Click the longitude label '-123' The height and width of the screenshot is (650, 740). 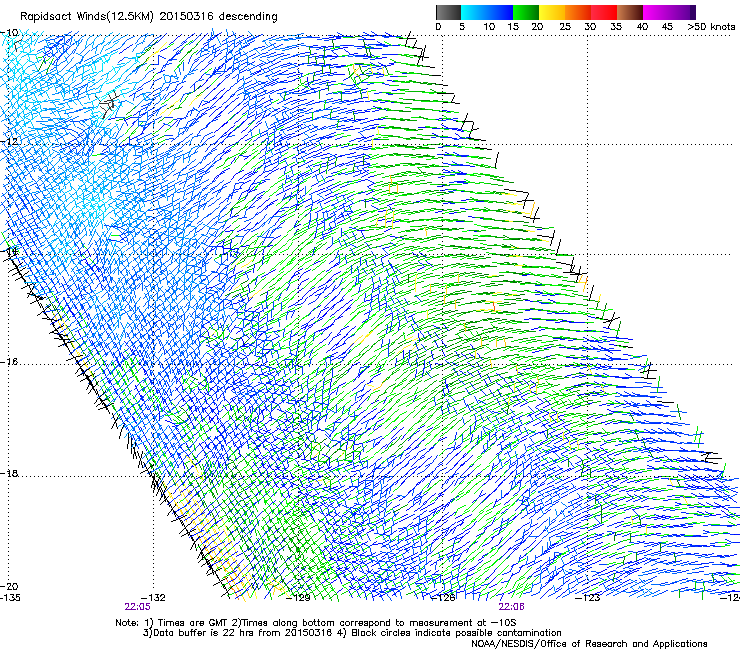[588, 598]
